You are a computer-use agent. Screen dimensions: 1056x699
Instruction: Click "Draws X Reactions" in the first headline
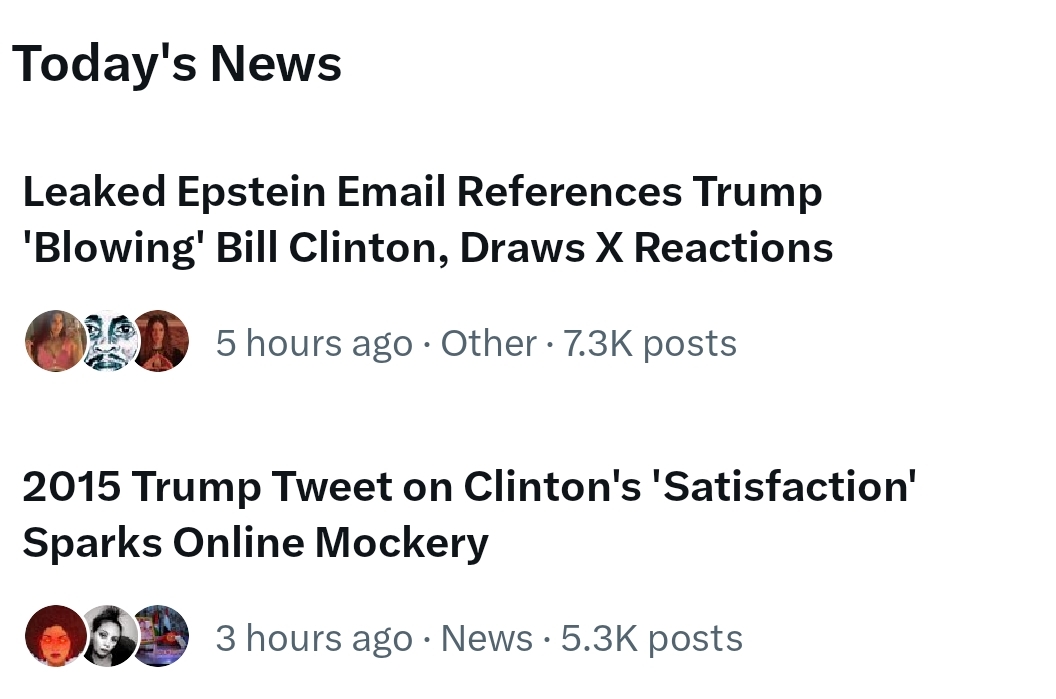pos(646,248)
